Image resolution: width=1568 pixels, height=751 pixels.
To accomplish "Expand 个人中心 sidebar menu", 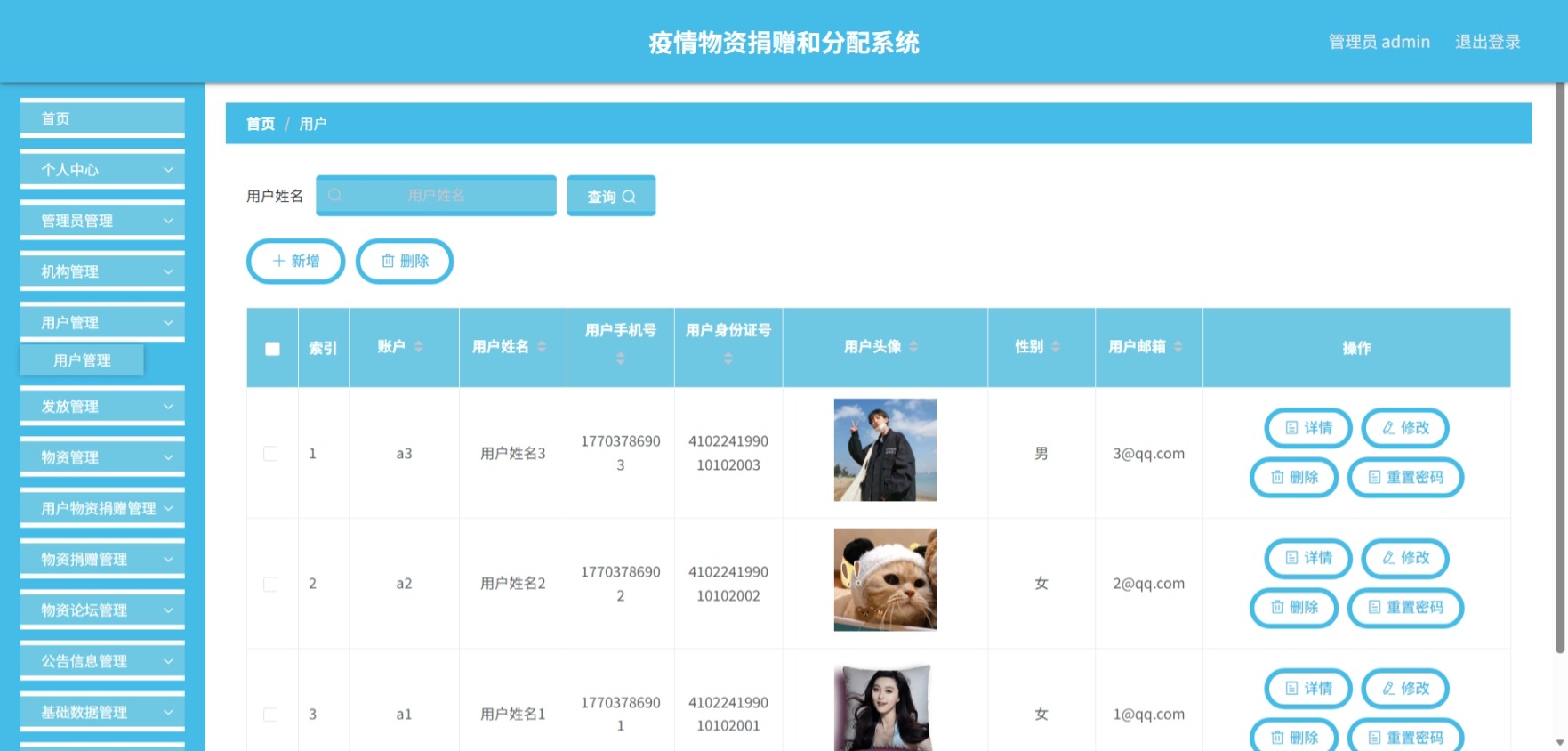I will 102,170.
